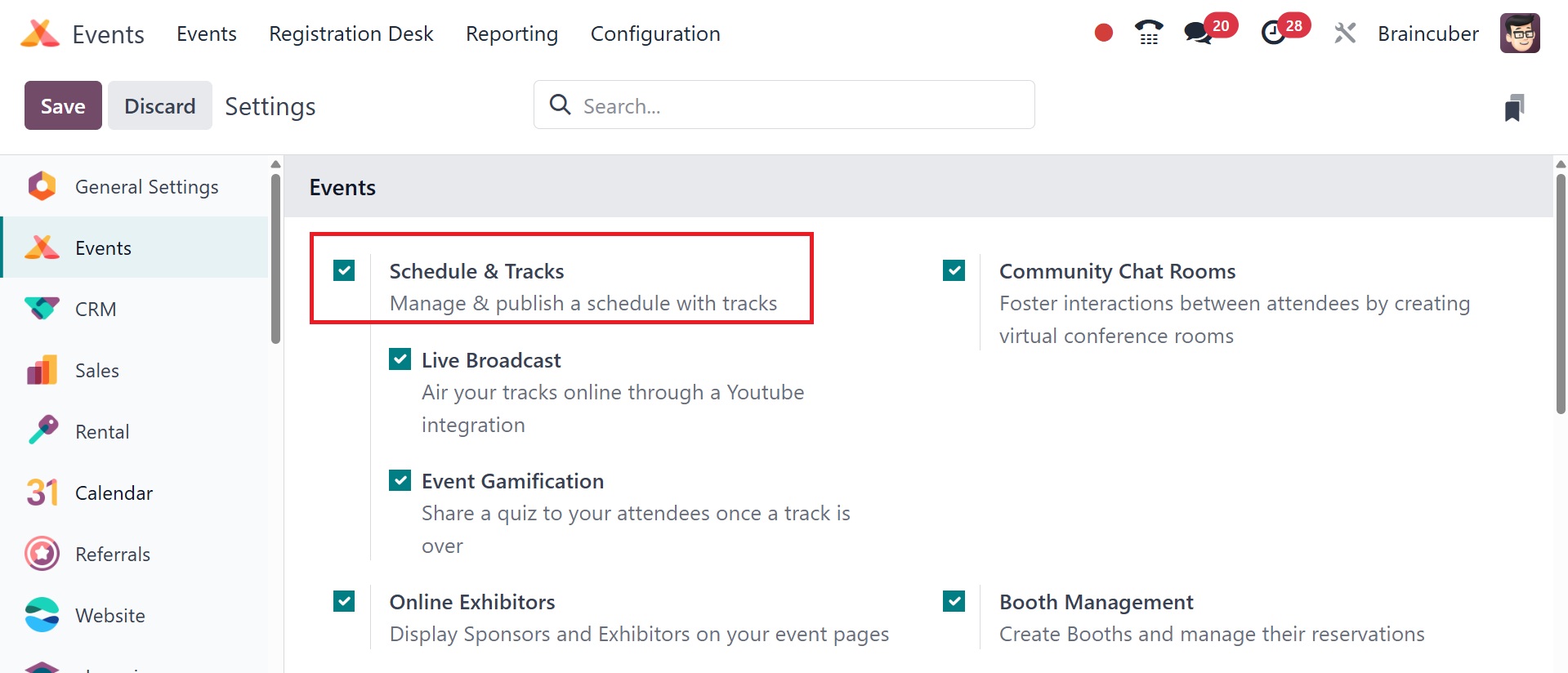Click the Save button
The image size is (1568, 673).
pyautogui.click(x=63, y=106)
